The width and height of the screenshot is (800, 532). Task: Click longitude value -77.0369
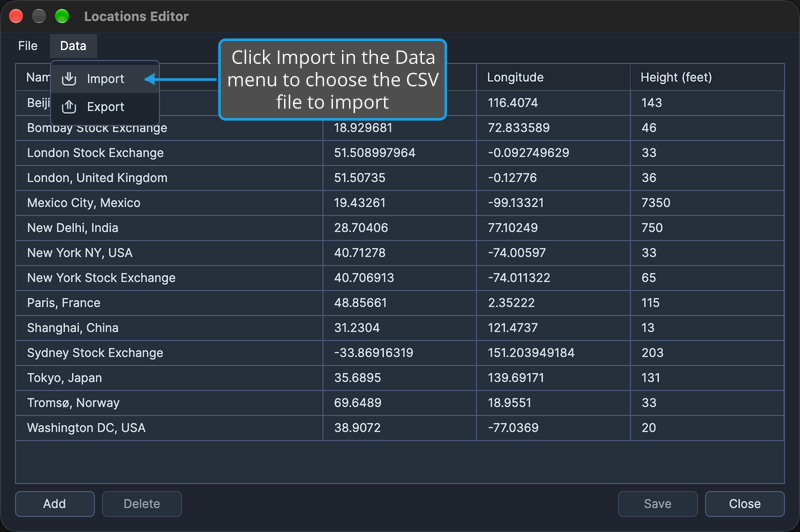tap(513, 428)
